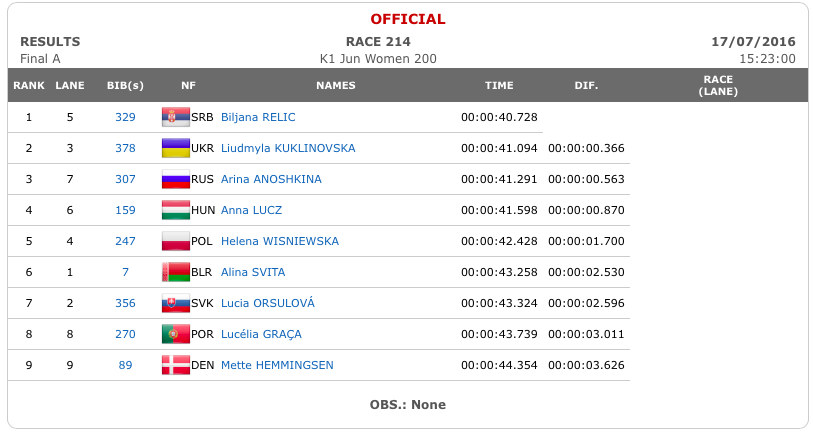Follow the Arina ANOSHKINA name link
The image size is (813, 432).
[271, 179]
